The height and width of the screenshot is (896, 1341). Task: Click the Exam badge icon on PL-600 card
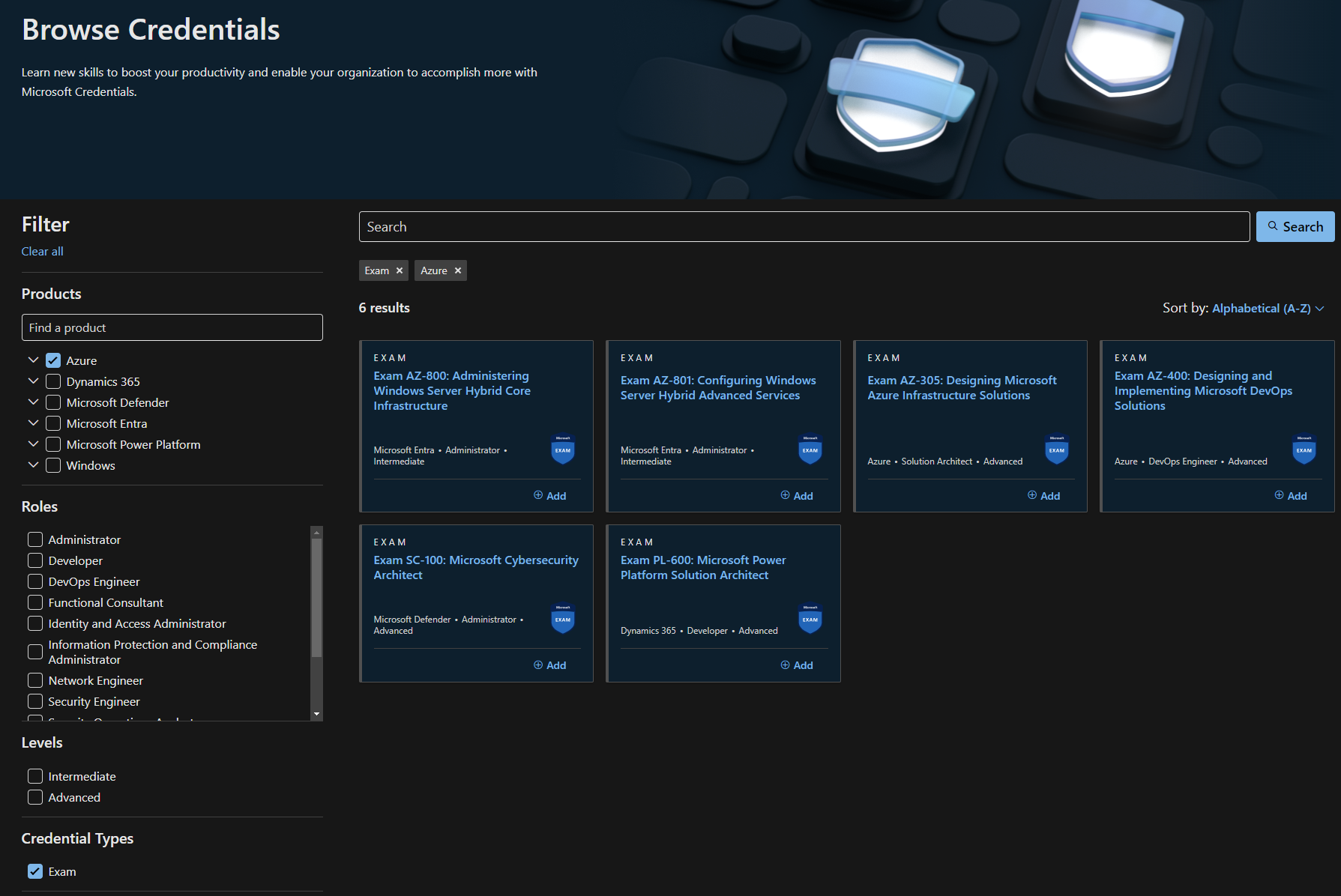tap(810, 620)
